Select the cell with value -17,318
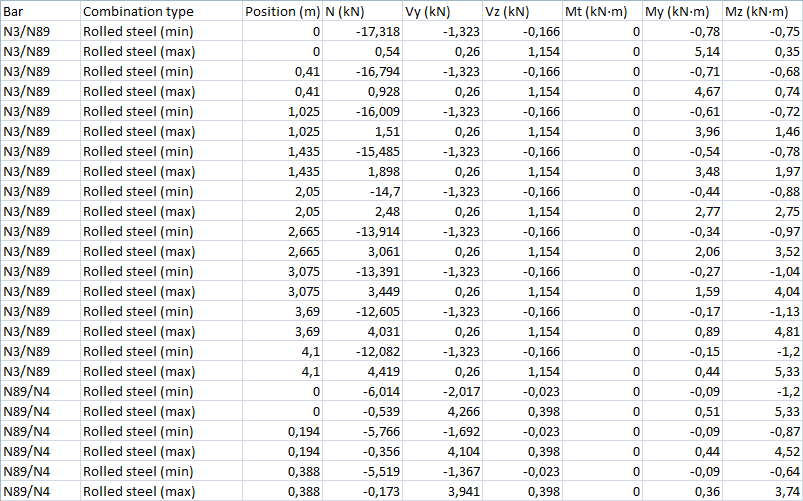Viewport: 803px width, 501px height. click(x=379, y=31)
